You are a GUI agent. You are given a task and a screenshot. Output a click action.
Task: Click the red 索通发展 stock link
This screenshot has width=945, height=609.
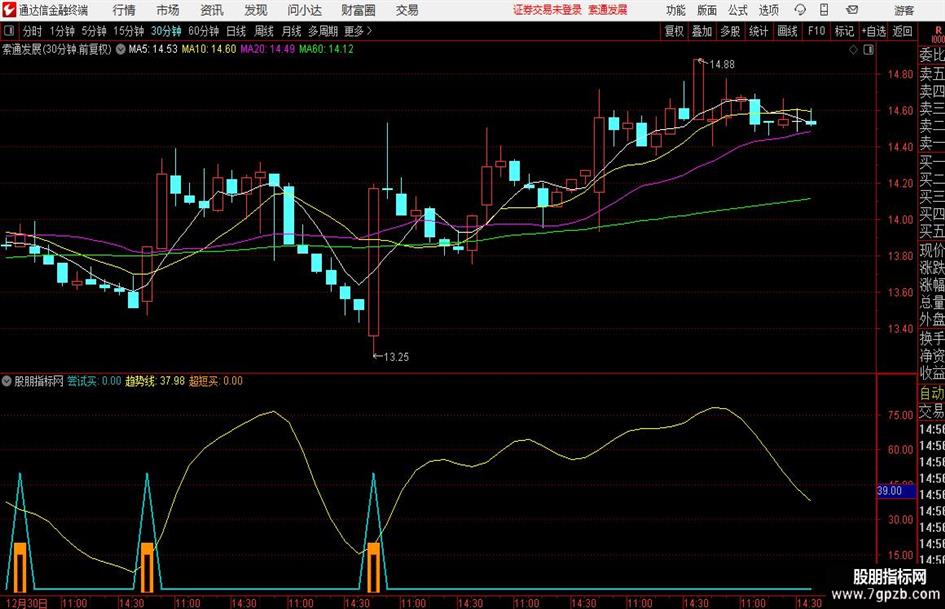coord(608,10)
